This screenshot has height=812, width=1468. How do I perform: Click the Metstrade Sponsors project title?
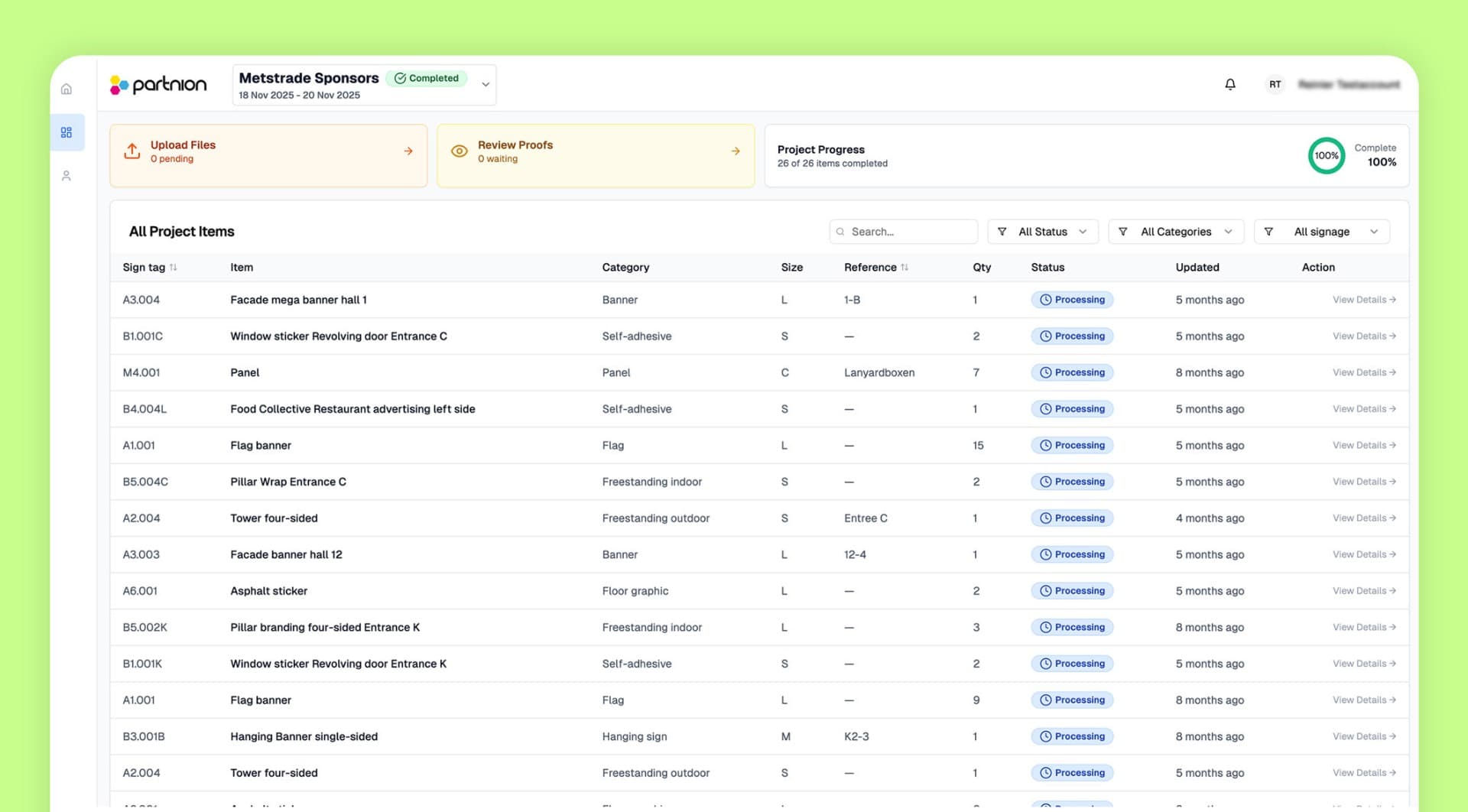309,78
